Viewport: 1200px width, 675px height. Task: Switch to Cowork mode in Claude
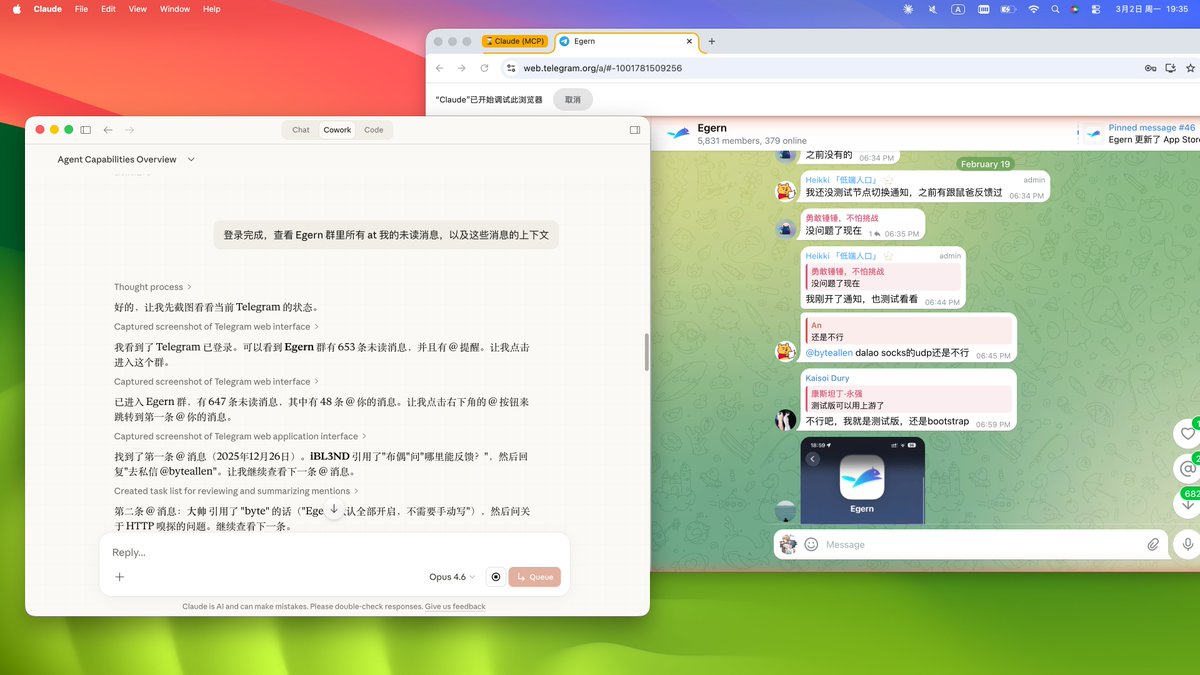(337, 130)
